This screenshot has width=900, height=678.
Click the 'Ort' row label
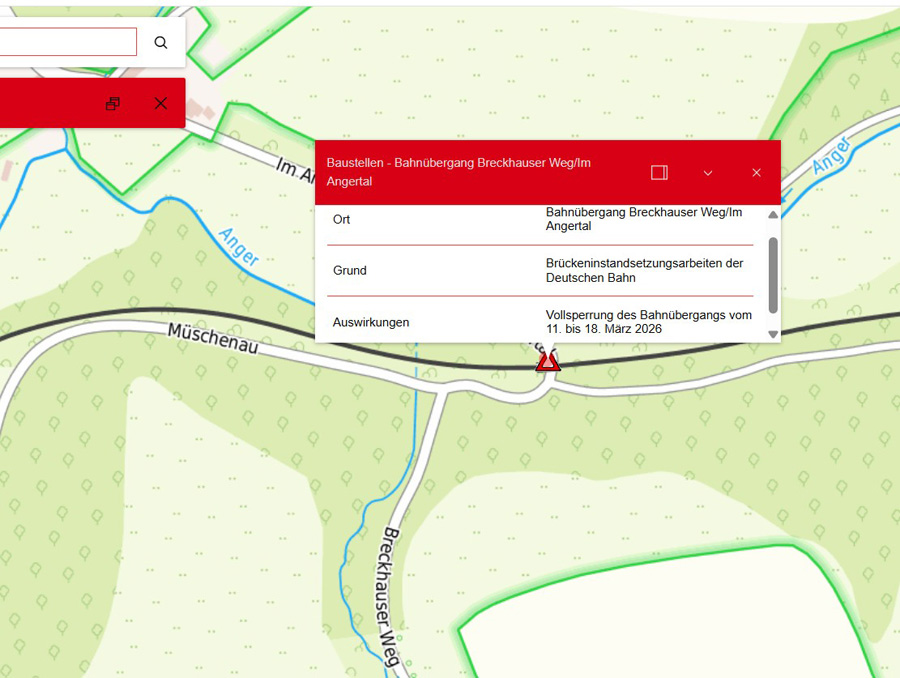[342, 219]
